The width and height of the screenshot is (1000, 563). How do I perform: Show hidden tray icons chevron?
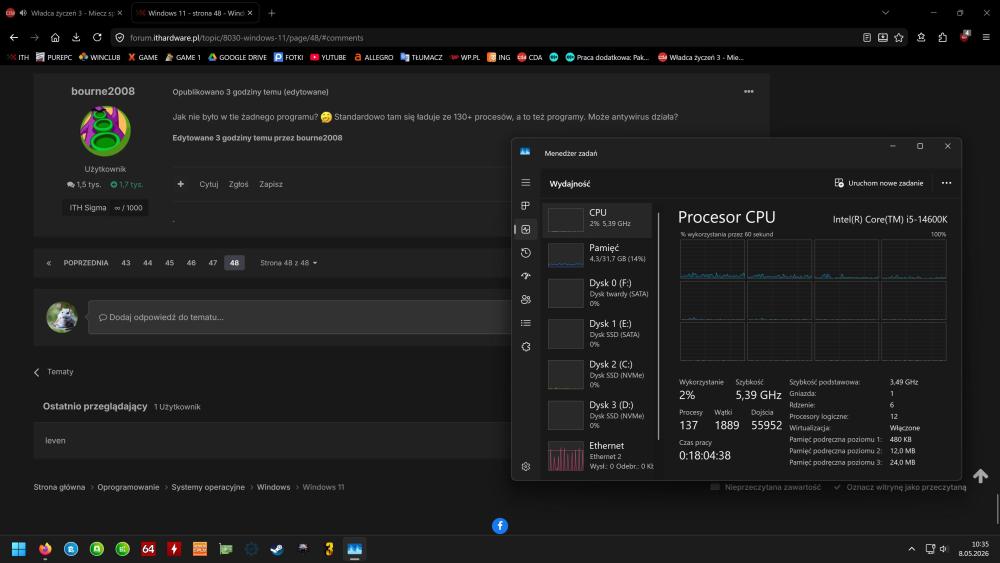tap(911, 549)
